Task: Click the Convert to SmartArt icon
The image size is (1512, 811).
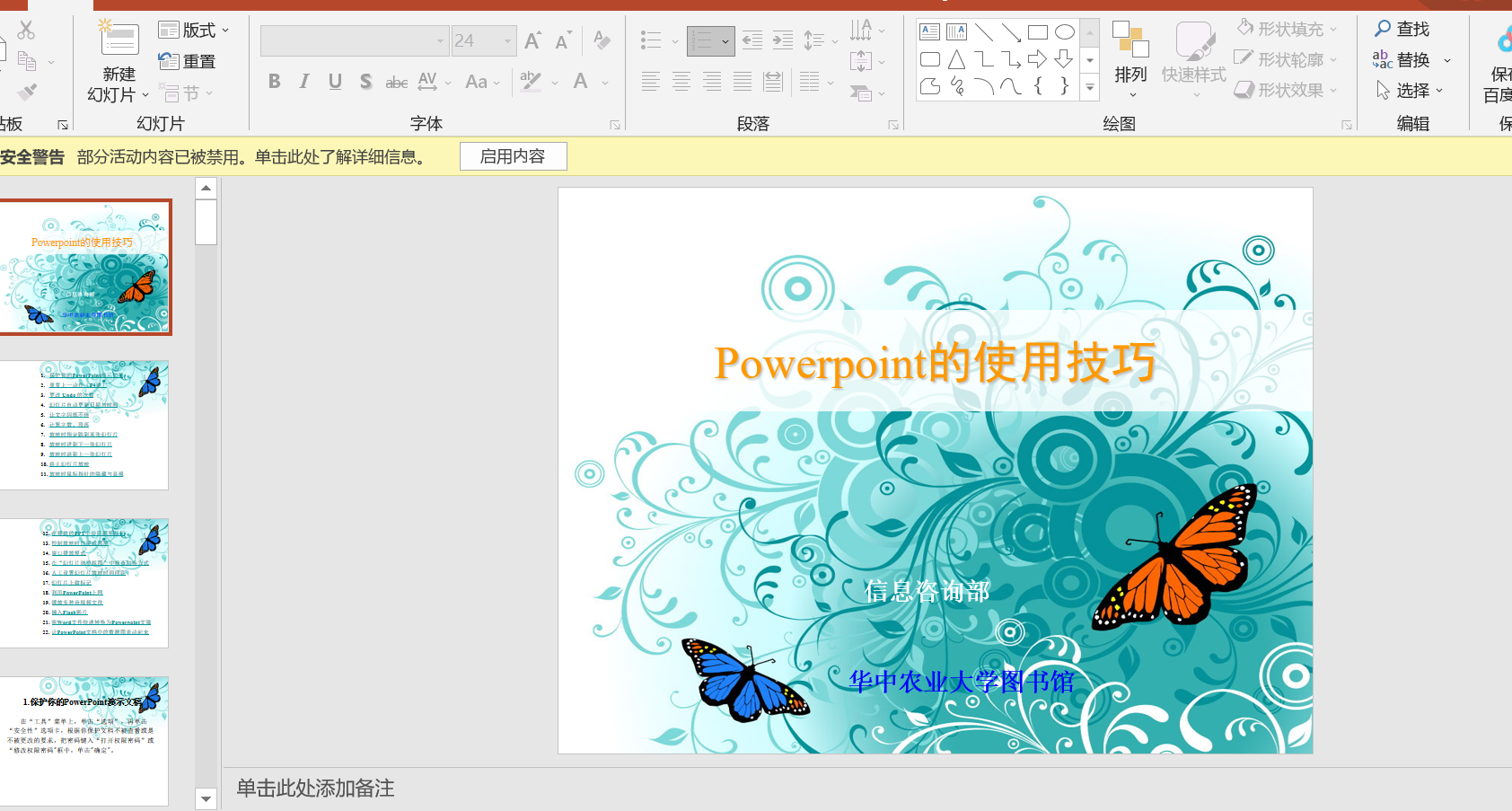Action: 861,93
